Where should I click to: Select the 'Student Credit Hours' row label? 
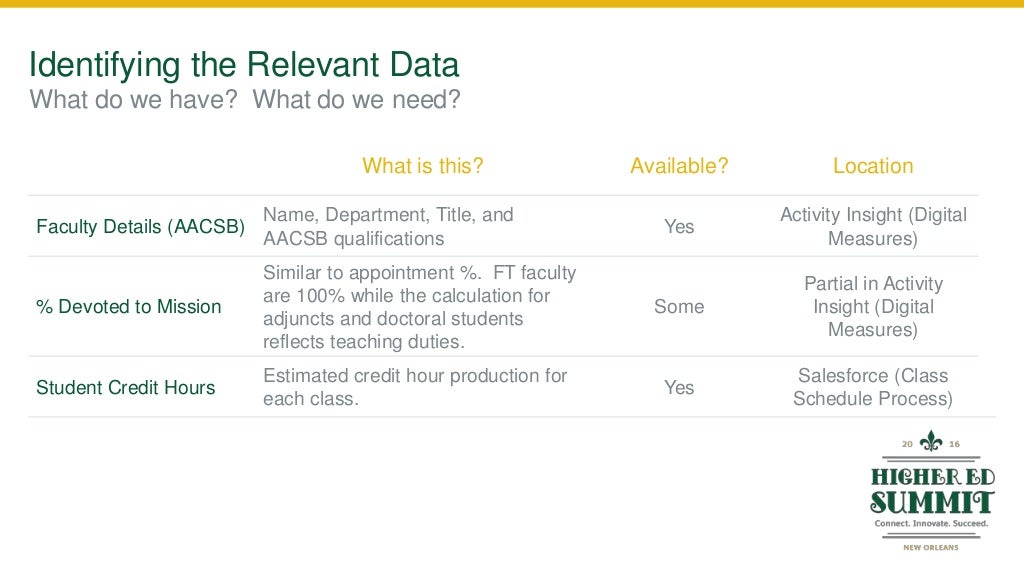pyautogui.click(x=126, y=387)
